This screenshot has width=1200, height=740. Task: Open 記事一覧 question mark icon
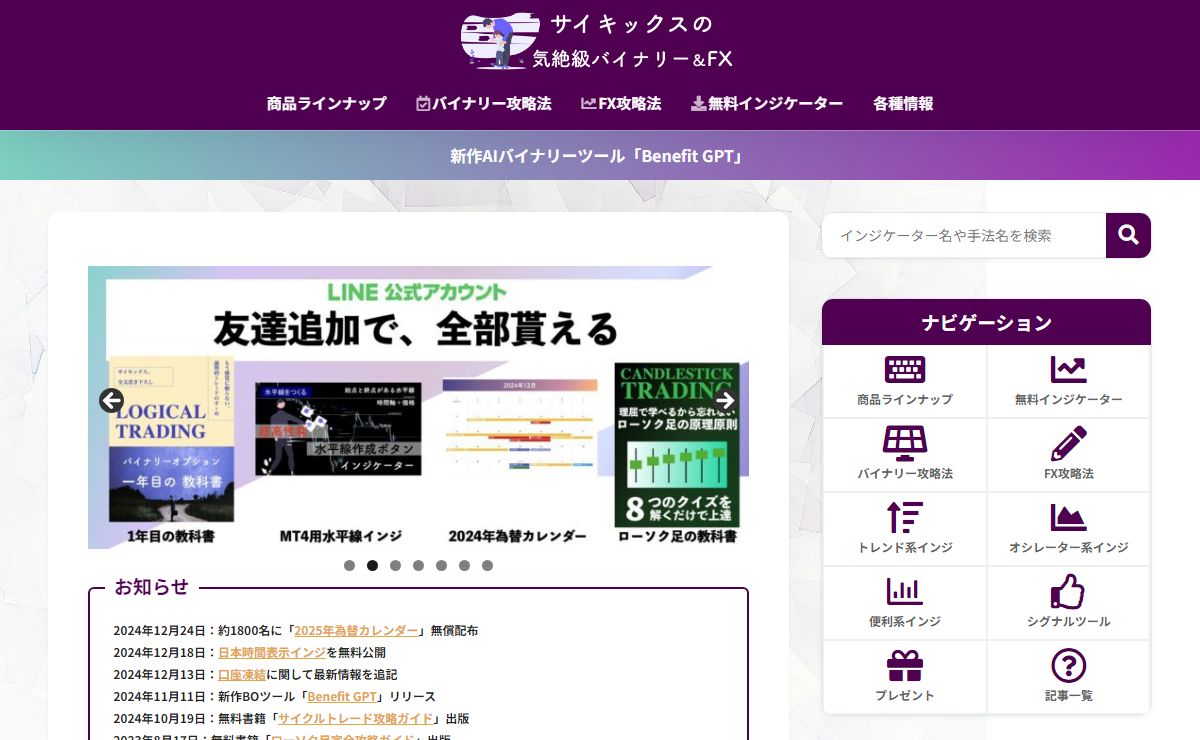(1069, 666)
